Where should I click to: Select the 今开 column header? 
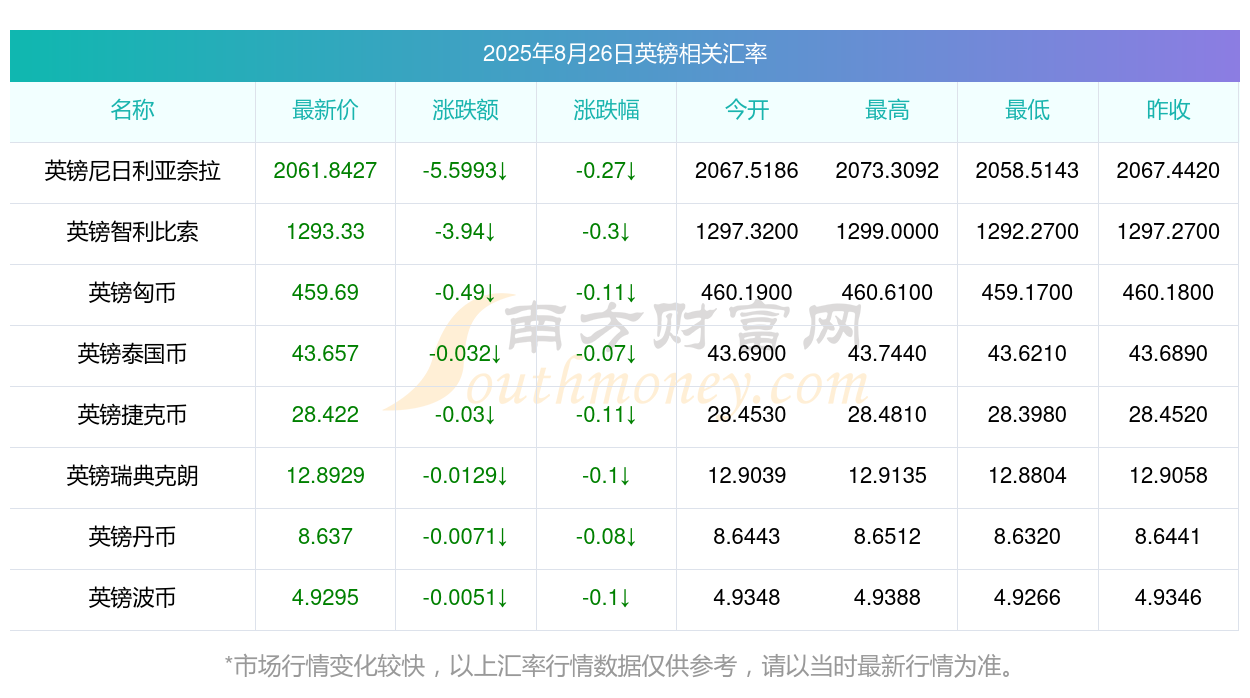747,110
